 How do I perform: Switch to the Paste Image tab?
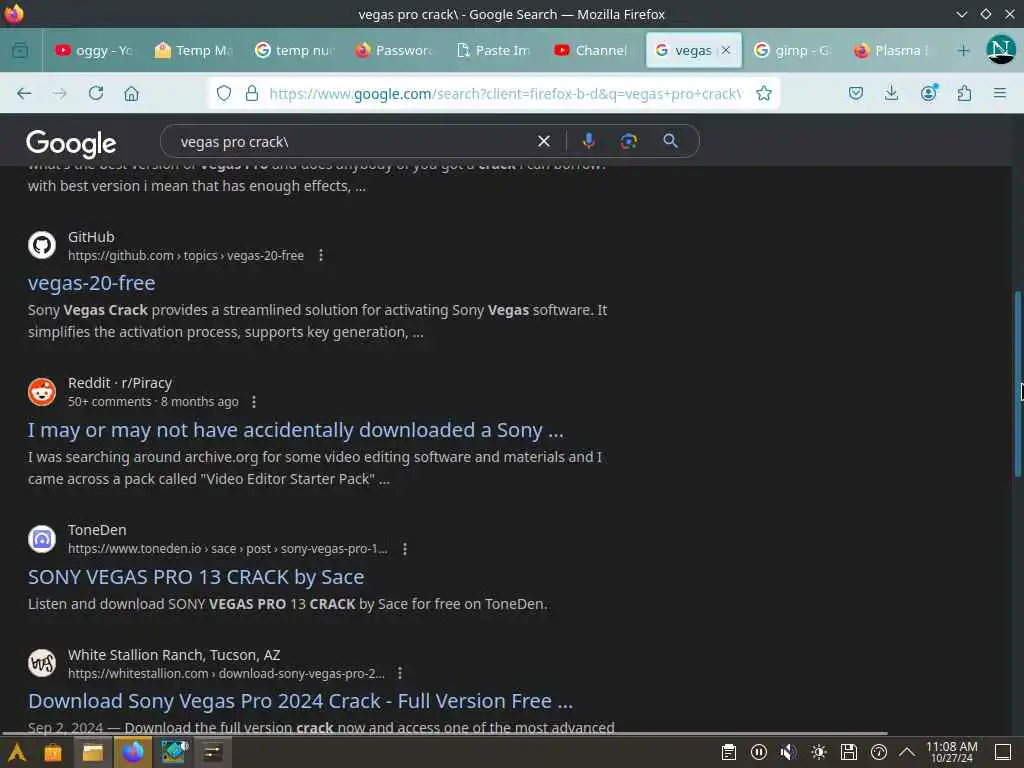tap(494, 50)
